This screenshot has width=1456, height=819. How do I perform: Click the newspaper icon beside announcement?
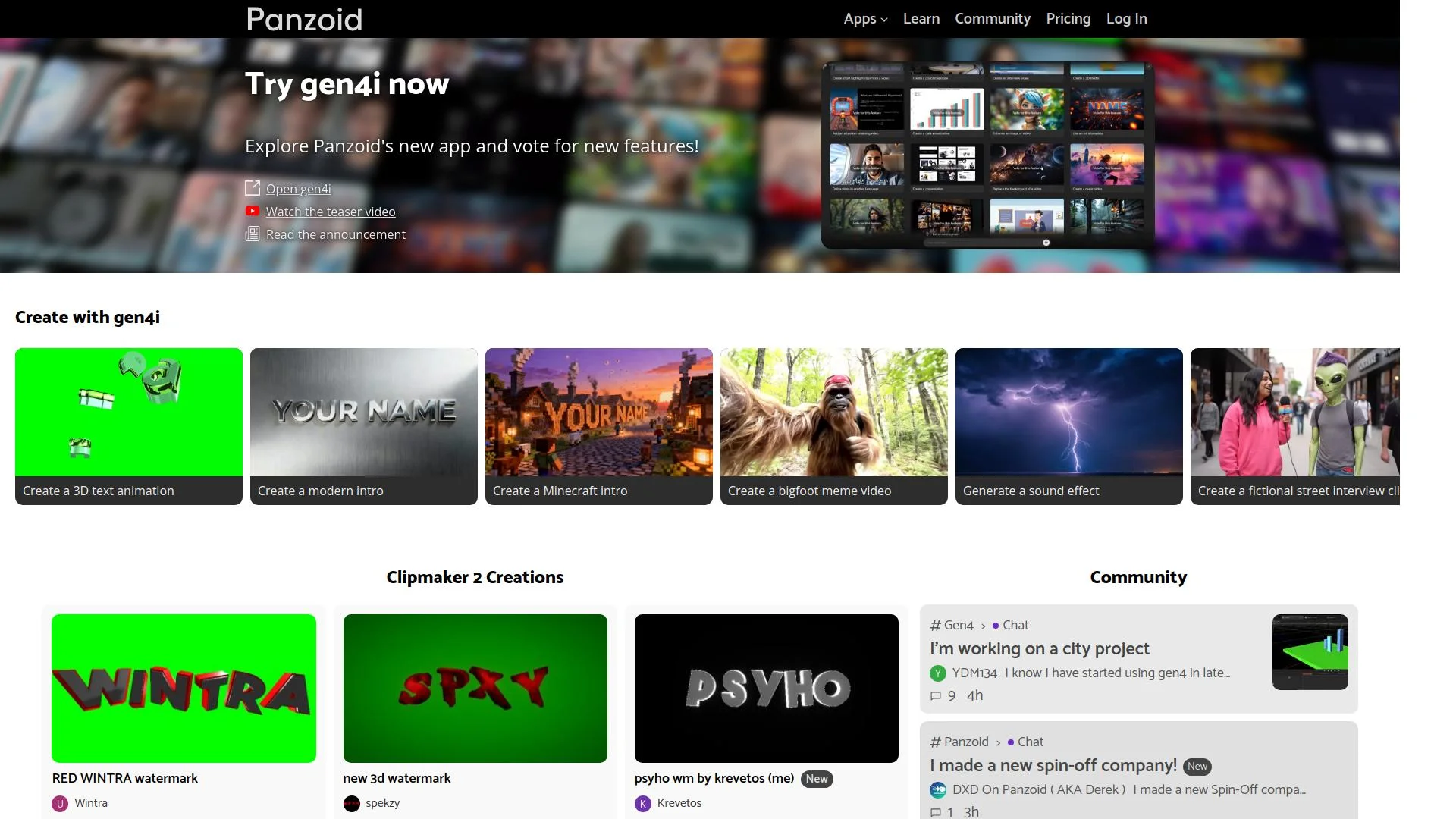(253, 234)
